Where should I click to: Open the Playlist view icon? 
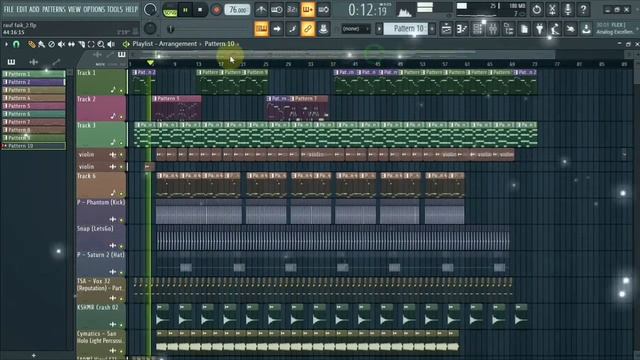click(446, 29)
